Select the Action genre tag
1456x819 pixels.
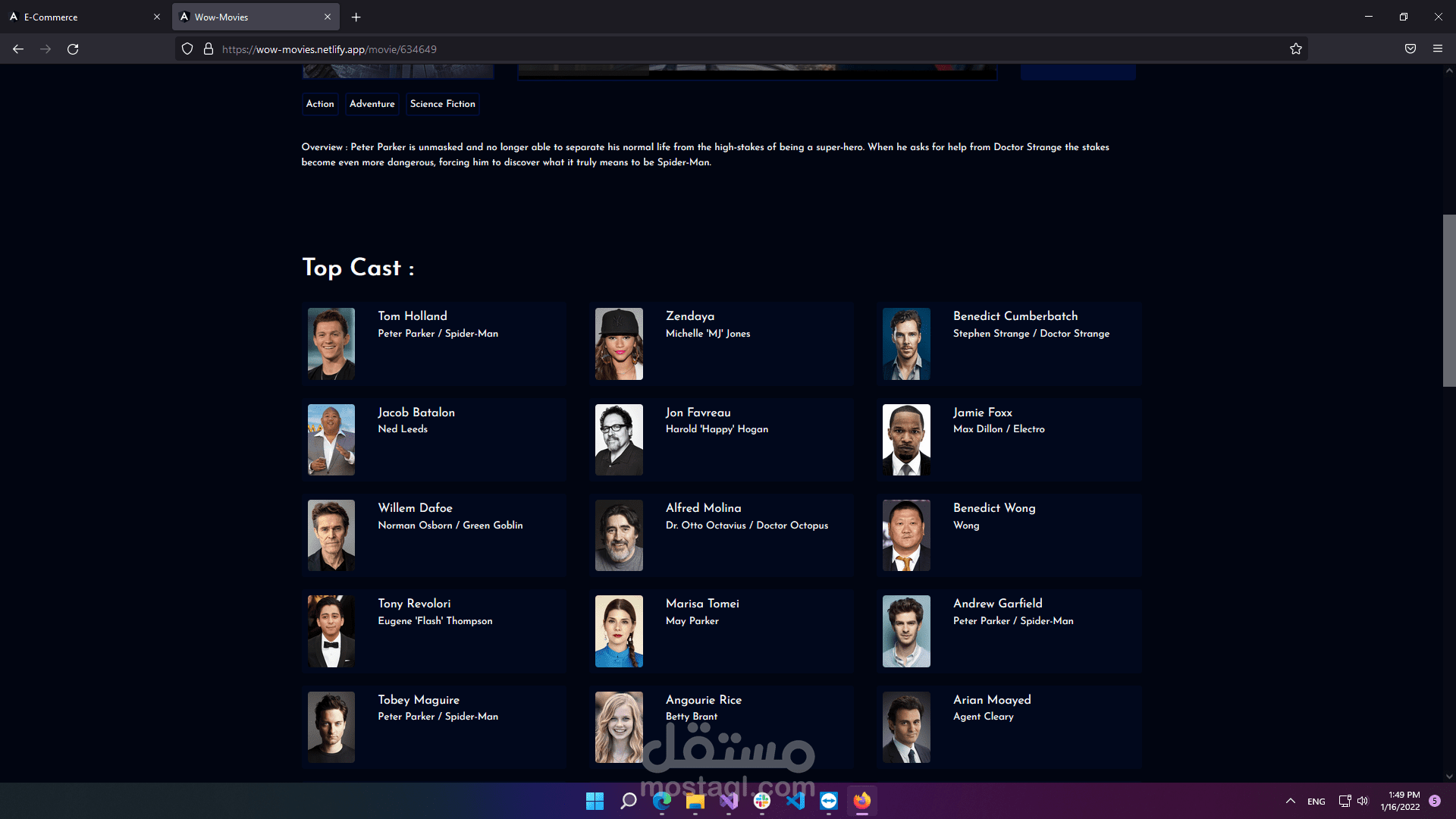point(319,104)
